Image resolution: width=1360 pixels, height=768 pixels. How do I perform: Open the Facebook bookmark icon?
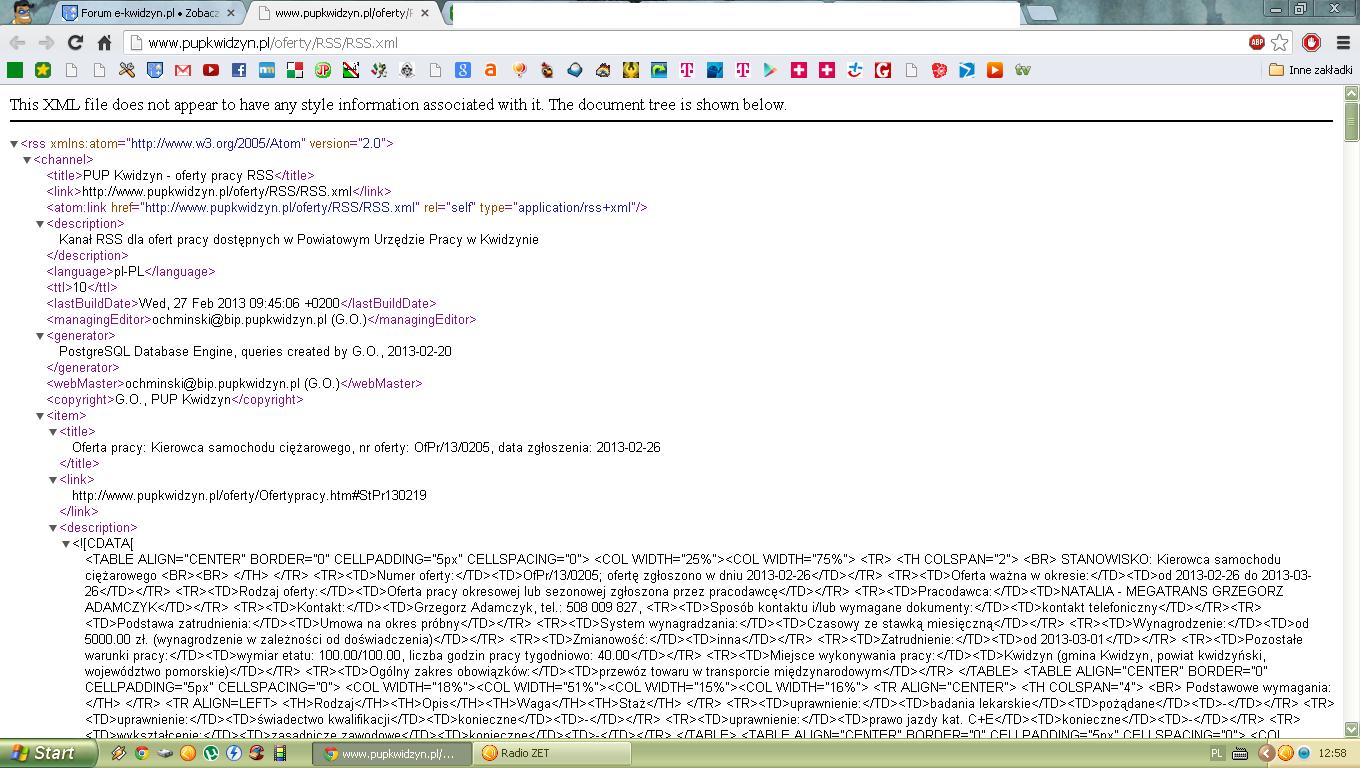(x=239, y=70)
